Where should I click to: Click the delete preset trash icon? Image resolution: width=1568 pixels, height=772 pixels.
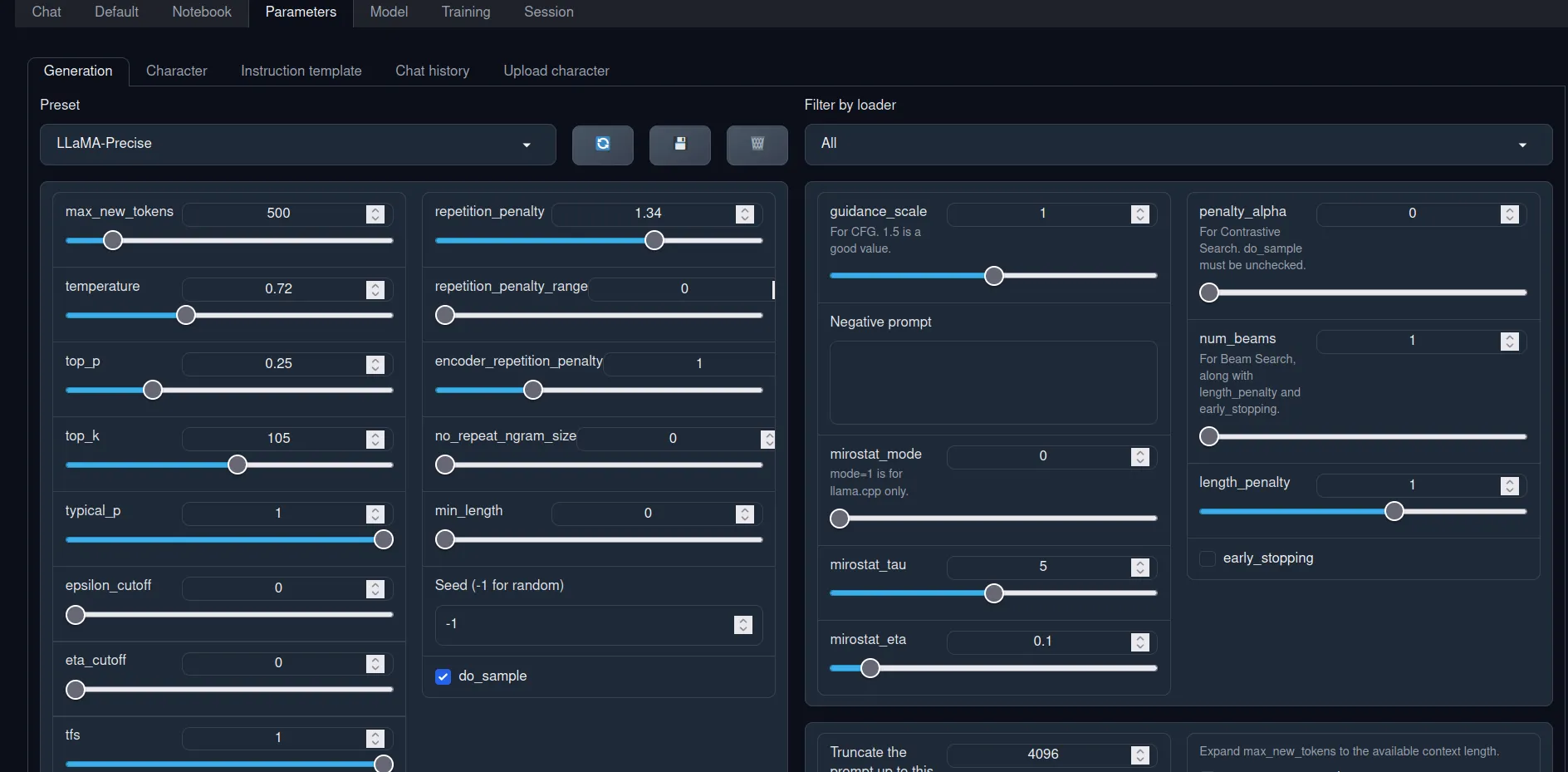click(x=757, y=145)
